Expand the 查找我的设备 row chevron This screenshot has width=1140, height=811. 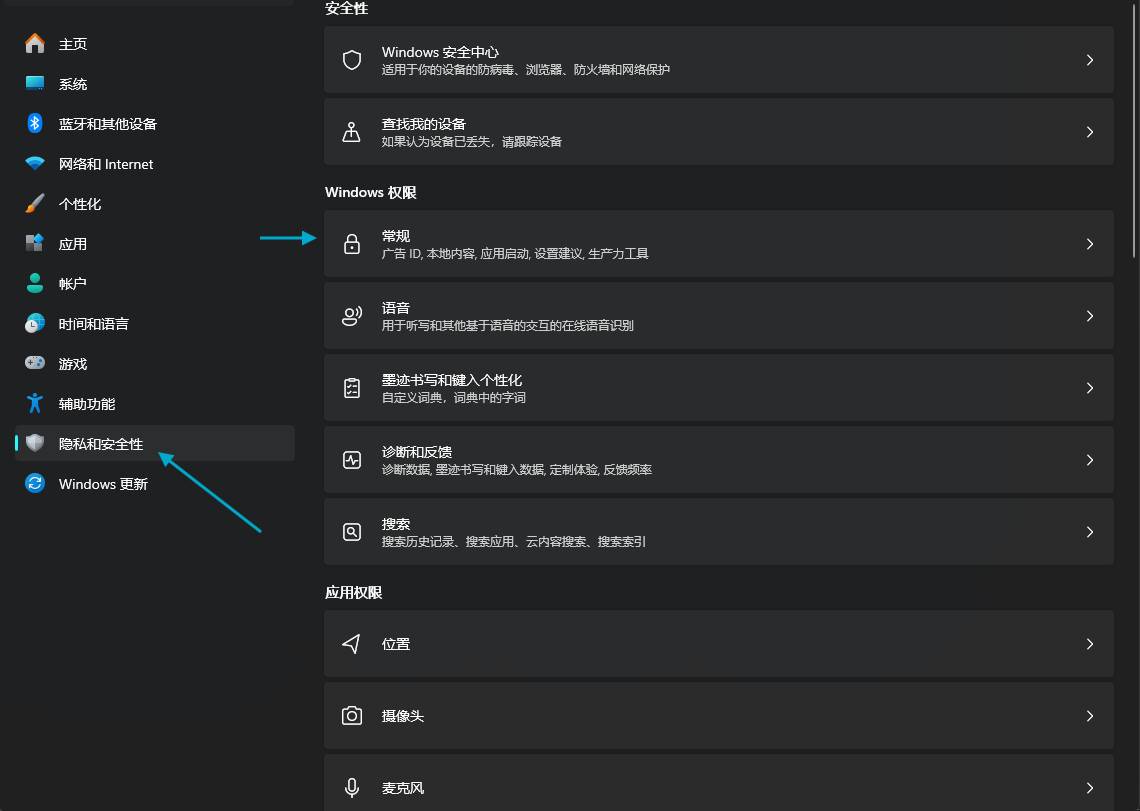1090,132
